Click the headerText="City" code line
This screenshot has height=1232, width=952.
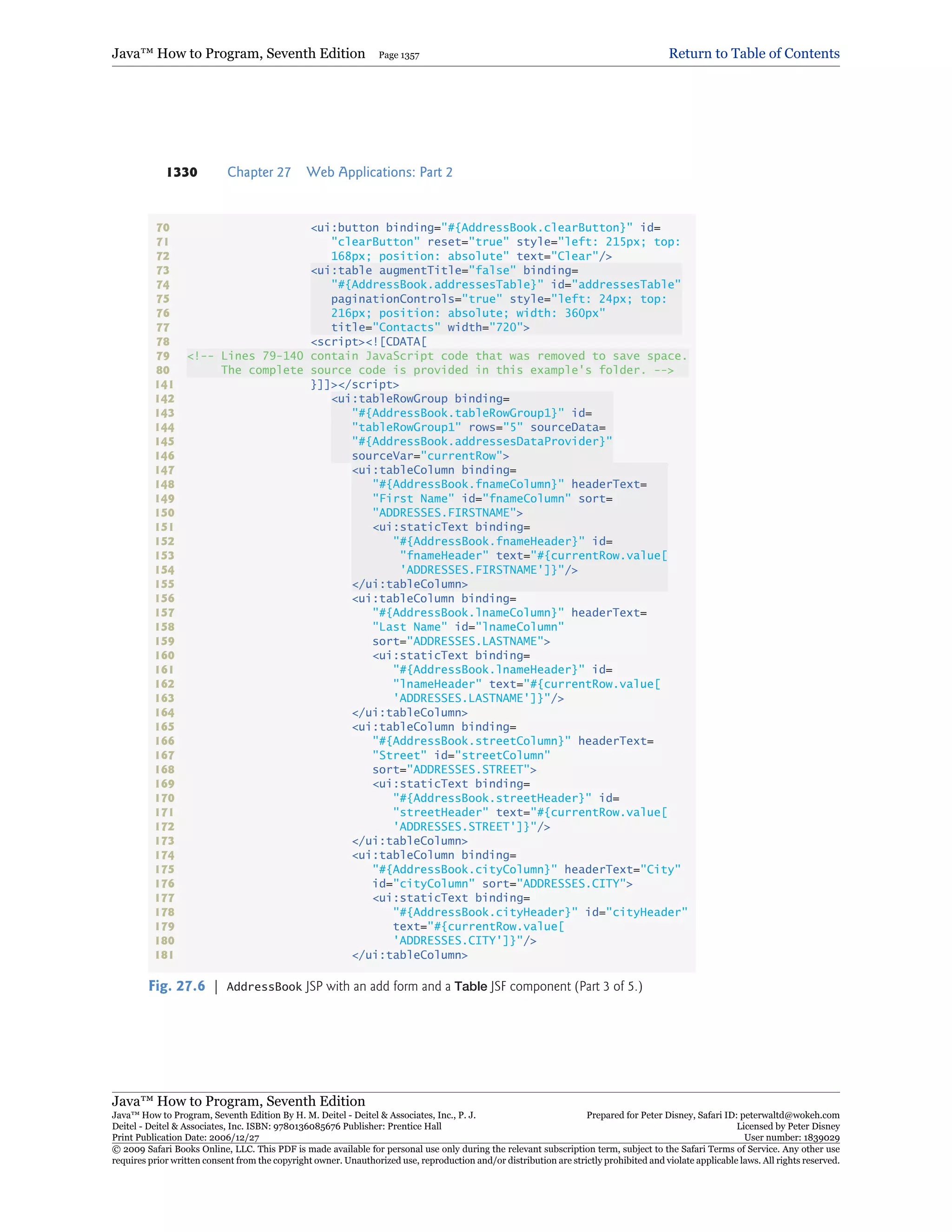(x=526, y=869)
